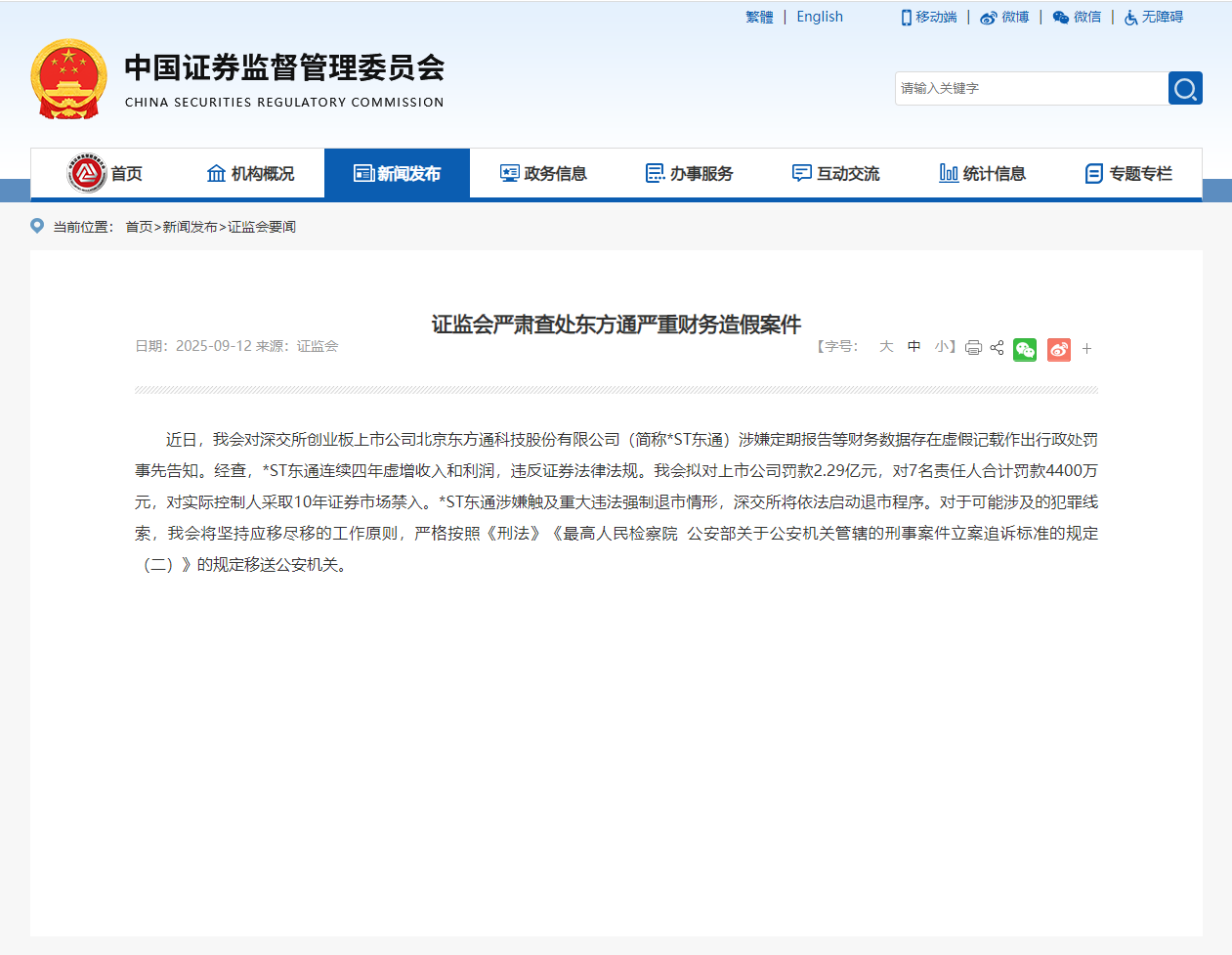Share the article via red Weibo icon

1059,349
